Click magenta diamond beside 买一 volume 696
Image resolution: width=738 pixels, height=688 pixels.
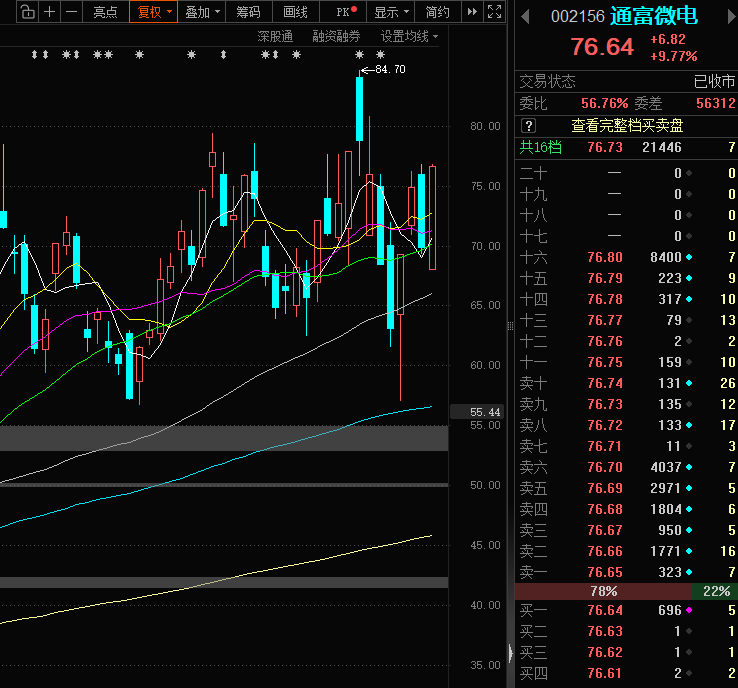689,610
